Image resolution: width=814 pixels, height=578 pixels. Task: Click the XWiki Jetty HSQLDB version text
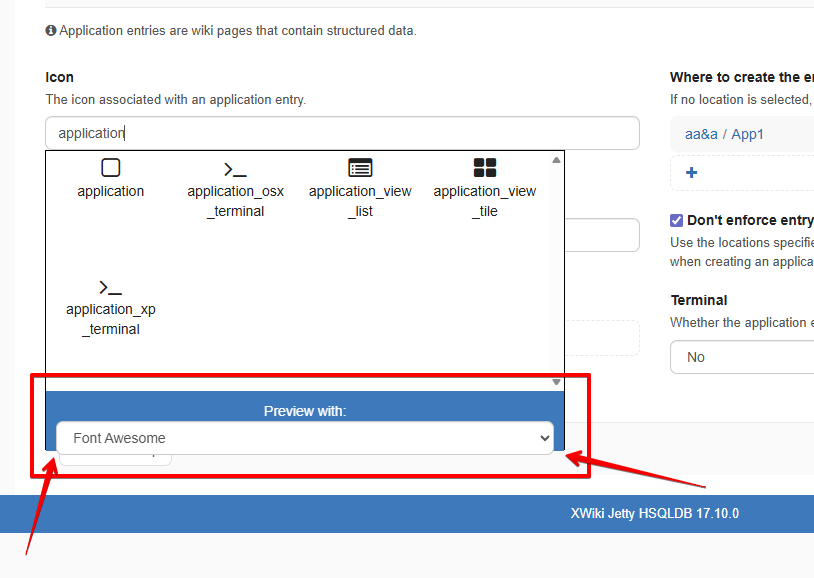click(x=654, y=514)
